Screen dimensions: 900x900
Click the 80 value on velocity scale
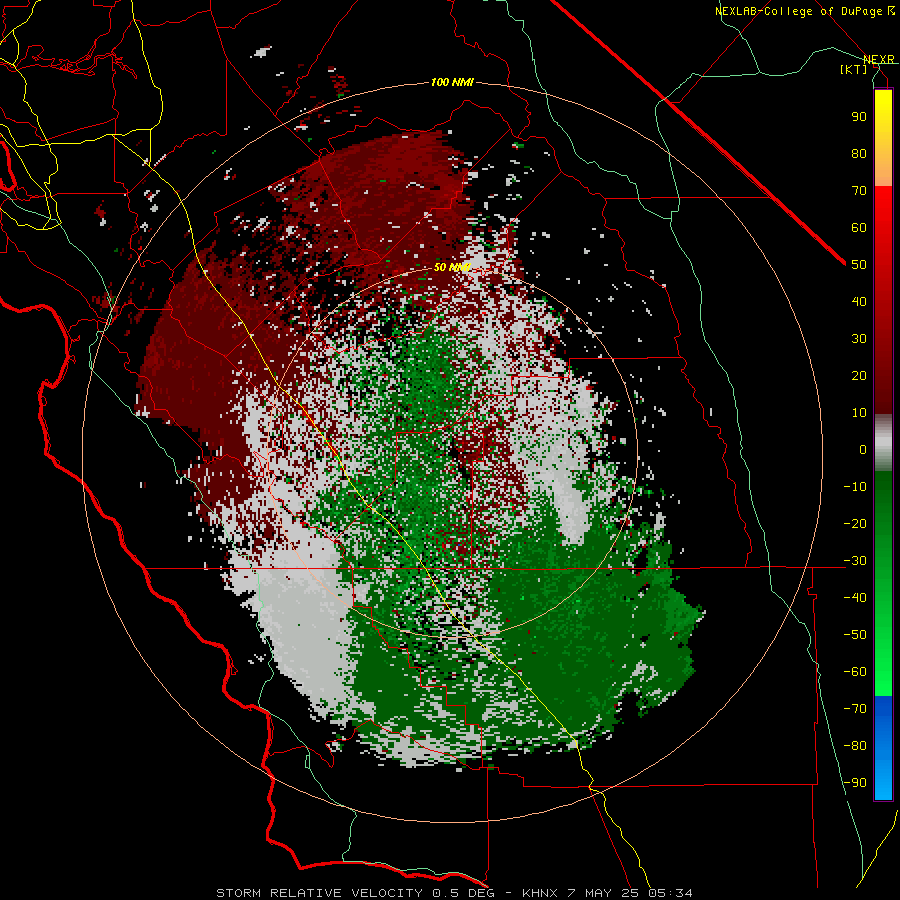coord(859,153)
